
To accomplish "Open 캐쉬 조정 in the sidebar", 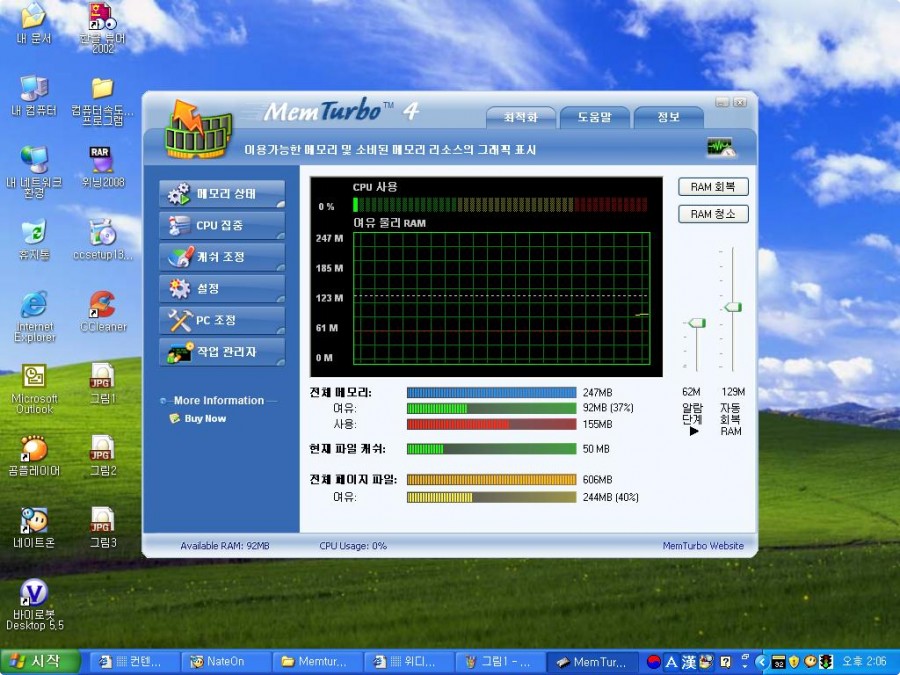I will tap(222, 257).
